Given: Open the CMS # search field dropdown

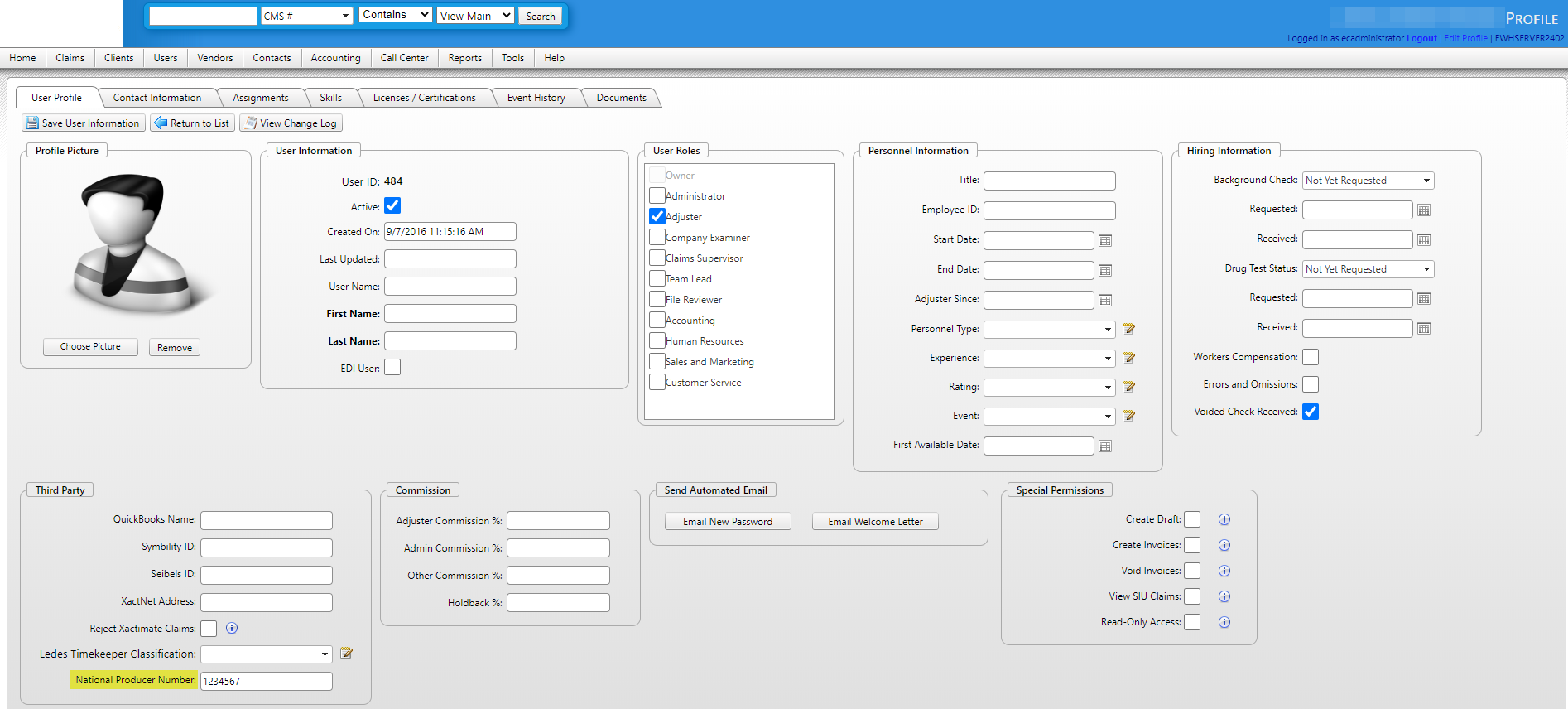Looking at the screenshot, I should pyautogui.click(x=307, y=16).
